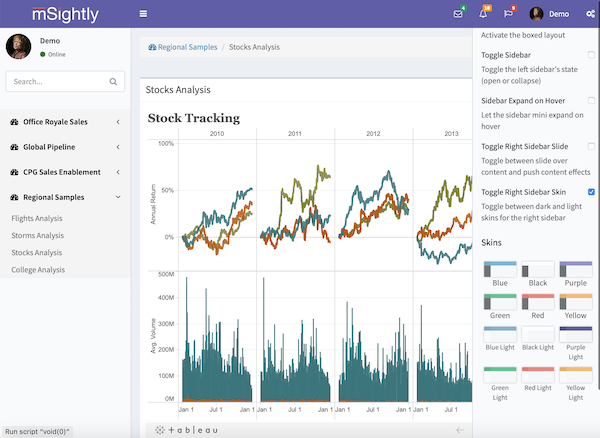Viewport: 600px width, 438px height.
Task: Enable Sidebar Expand on Hover checkbox
Action: tap(591, 101)
